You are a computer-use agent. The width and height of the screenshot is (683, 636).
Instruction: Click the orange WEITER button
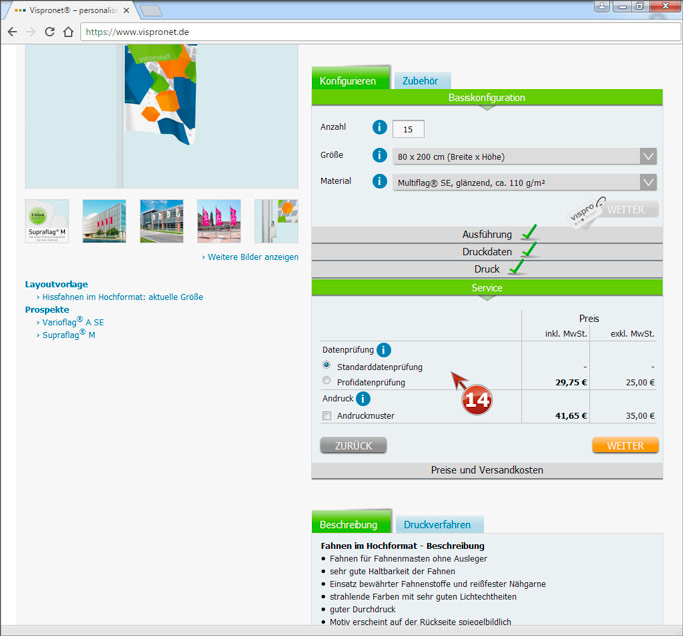click(625, 446)
